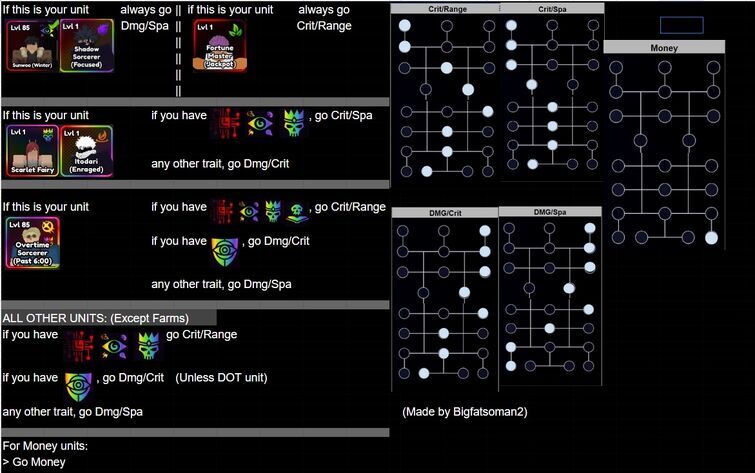Click green crowned skull icon before 'go Crit/Spa'
The height and width of the screenshot is (473, 755).
point(294,123)
